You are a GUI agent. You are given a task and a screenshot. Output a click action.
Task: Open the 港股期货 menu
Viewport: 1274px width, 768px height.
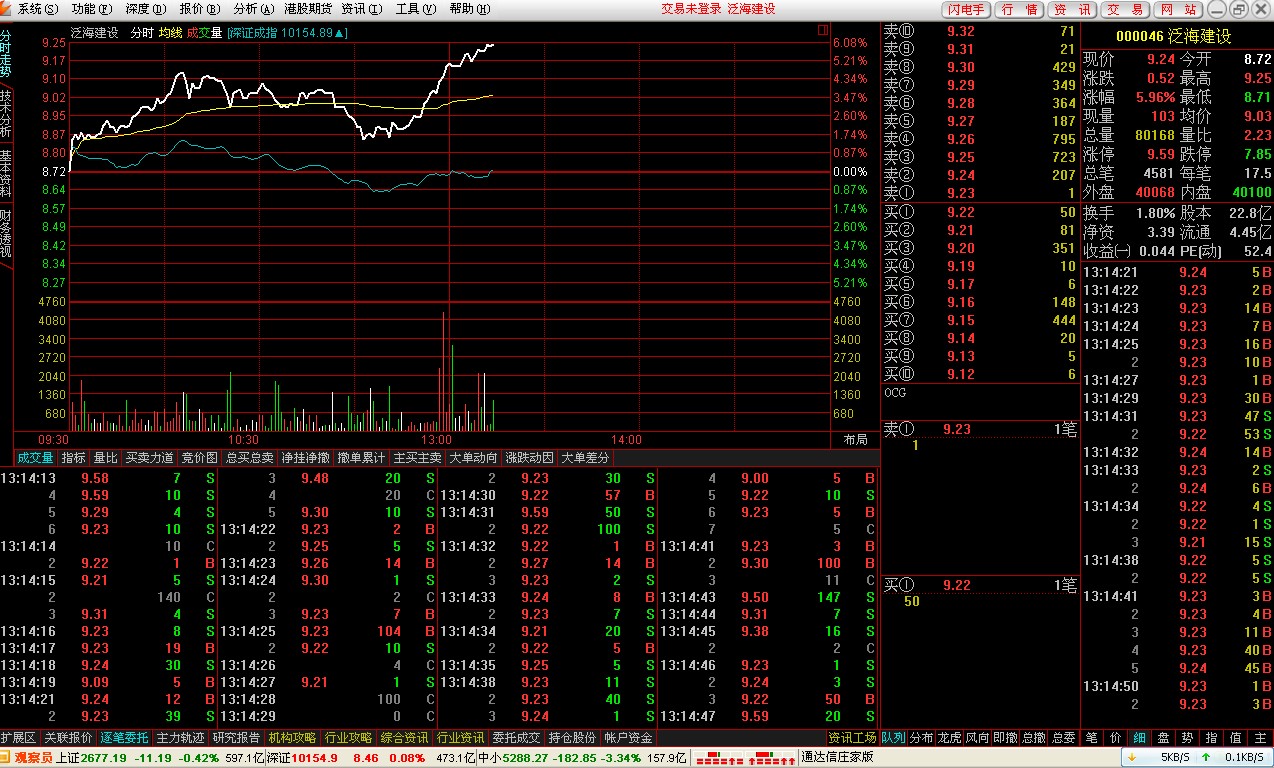tap(309, 9)
